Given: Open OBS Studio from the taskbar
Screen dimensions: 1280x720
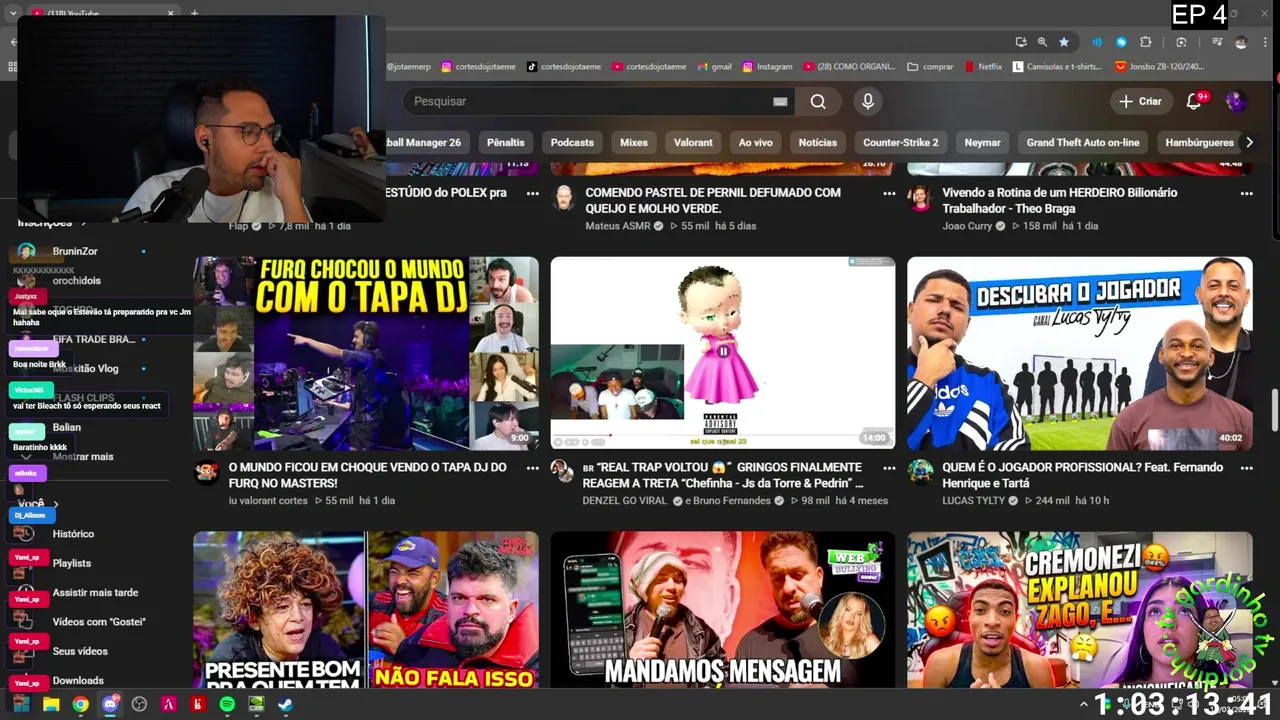Looking at the screenshot, I should (x=139, y=704).
